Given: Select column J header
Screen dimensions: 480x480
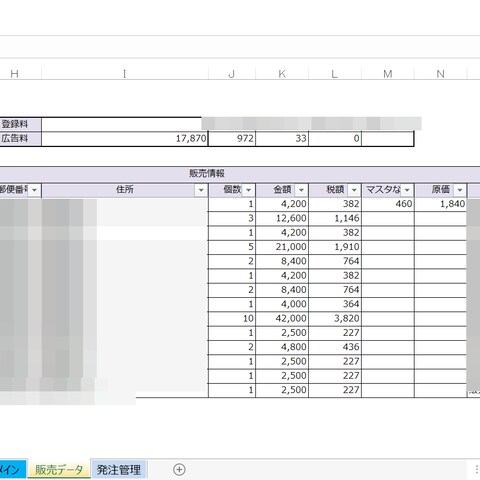Looking at the screenshot, I should 232,74.
